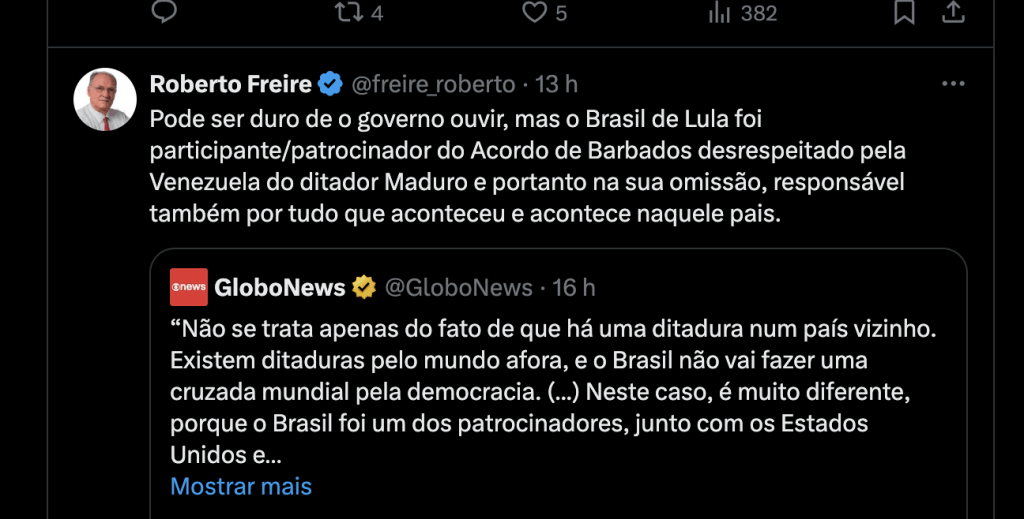Like the tweet with 5 likes
This screenshot has height=519, width=1024.
tap(535, 12)
